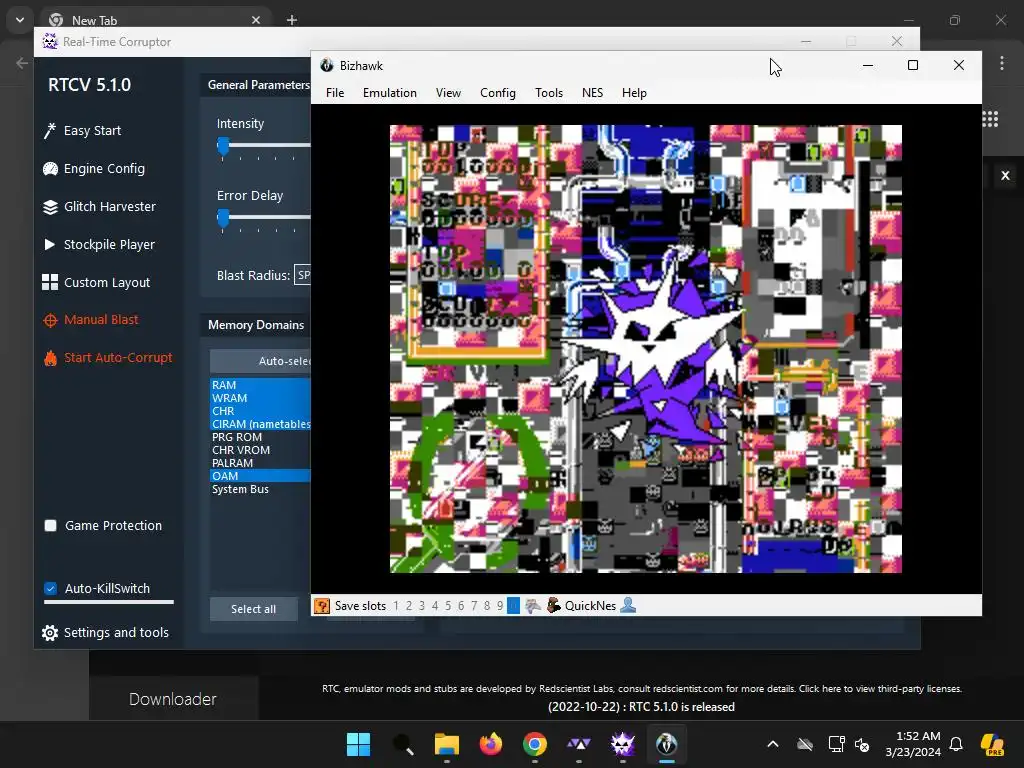Show hidden system tray icons
1024x768 pixels.
click(773, 744)
